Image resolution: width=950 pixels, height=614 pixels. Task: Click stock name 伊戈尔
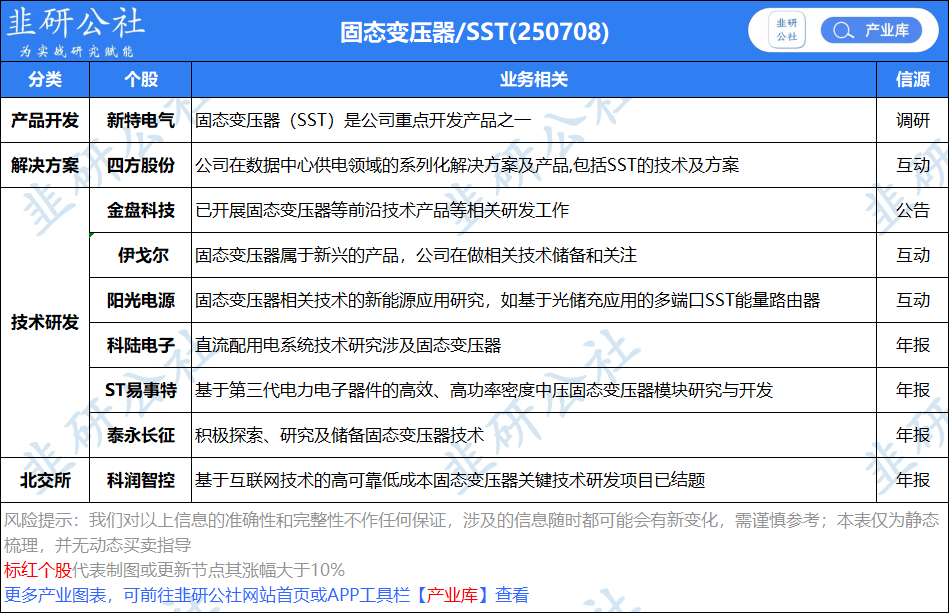pos(143,255)
